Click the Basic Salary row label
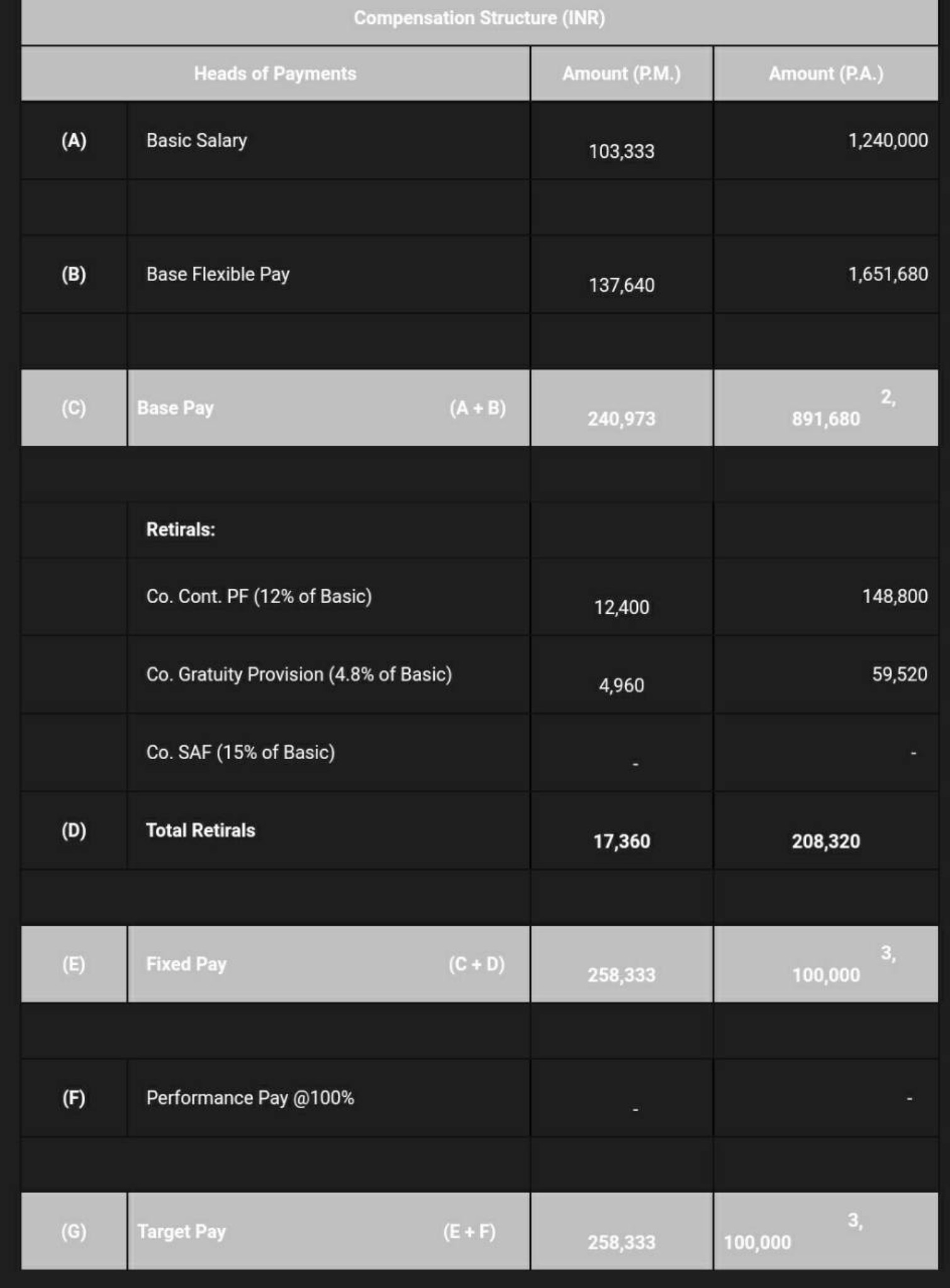This screenshot has width=950, height=1288. pos(196,140)
